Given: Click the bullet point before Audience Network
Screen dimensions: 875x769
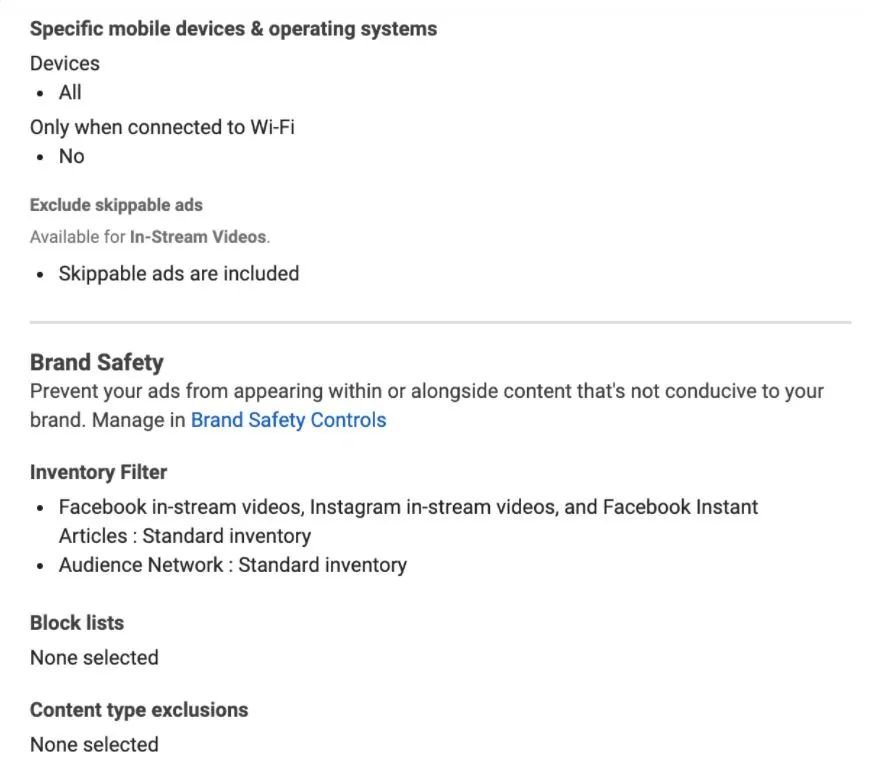Looking at the screenshot, I should [x=39, y=566].
